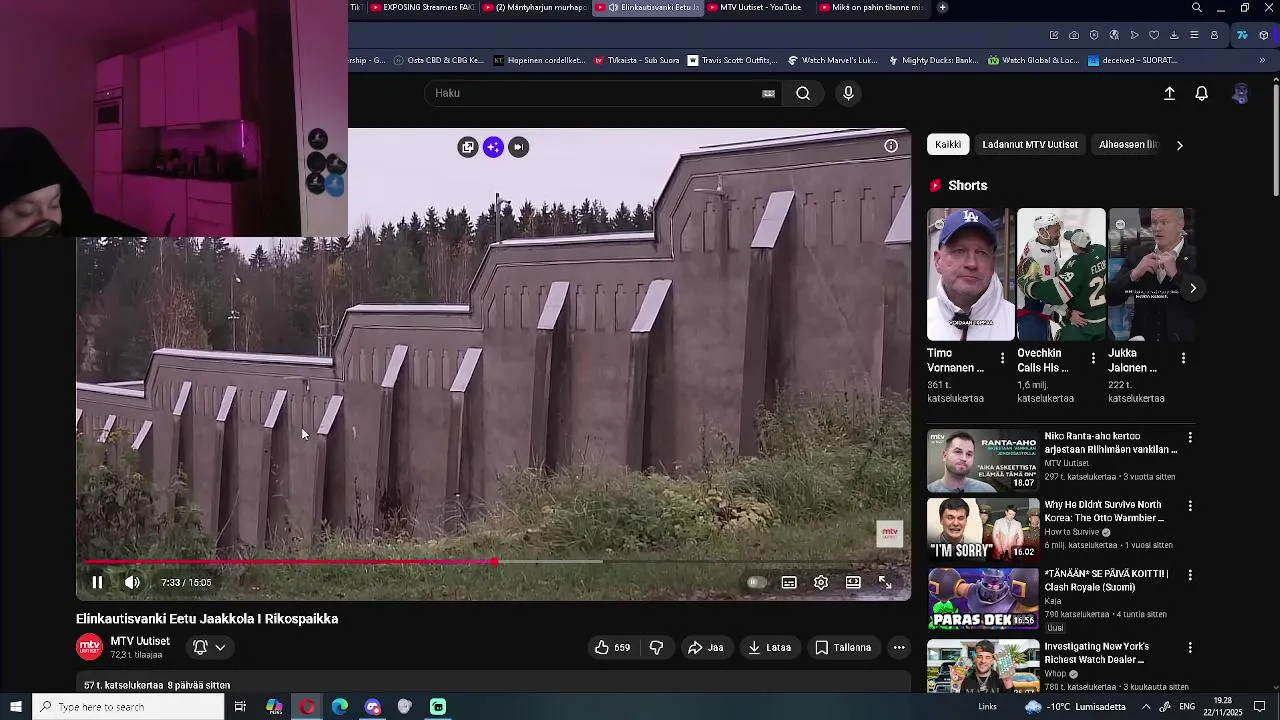Dislike the video with thumbs down
Screen dimensions: 1280x720
pos(656,648)
